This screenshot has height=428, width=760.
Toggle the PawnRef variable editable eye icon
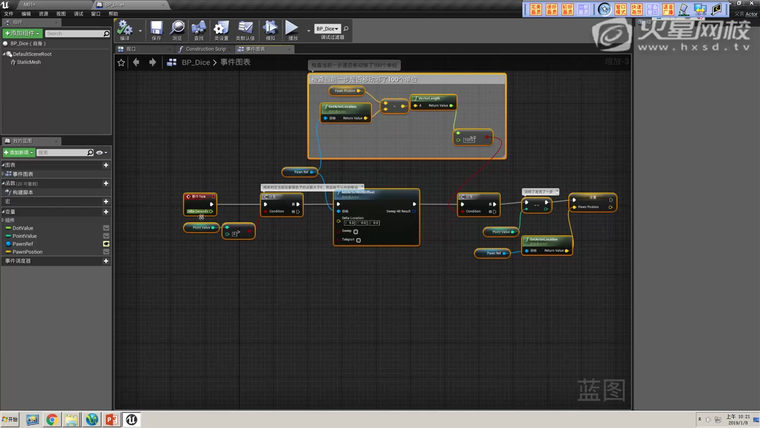[x=106, y=244]
